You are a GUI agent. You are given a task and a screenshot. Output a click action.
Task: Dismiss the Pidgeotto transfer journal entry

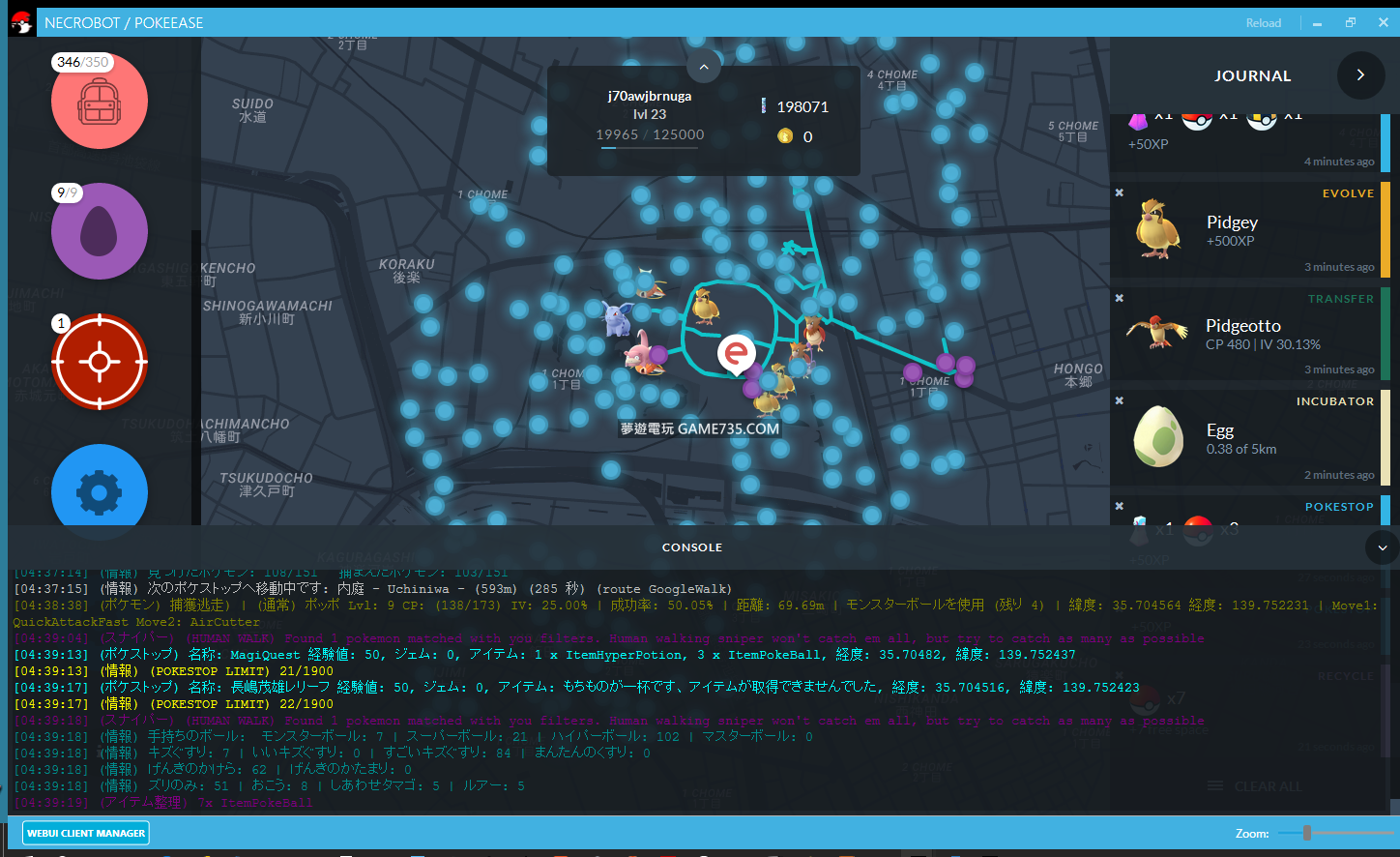click(1120, 298)
